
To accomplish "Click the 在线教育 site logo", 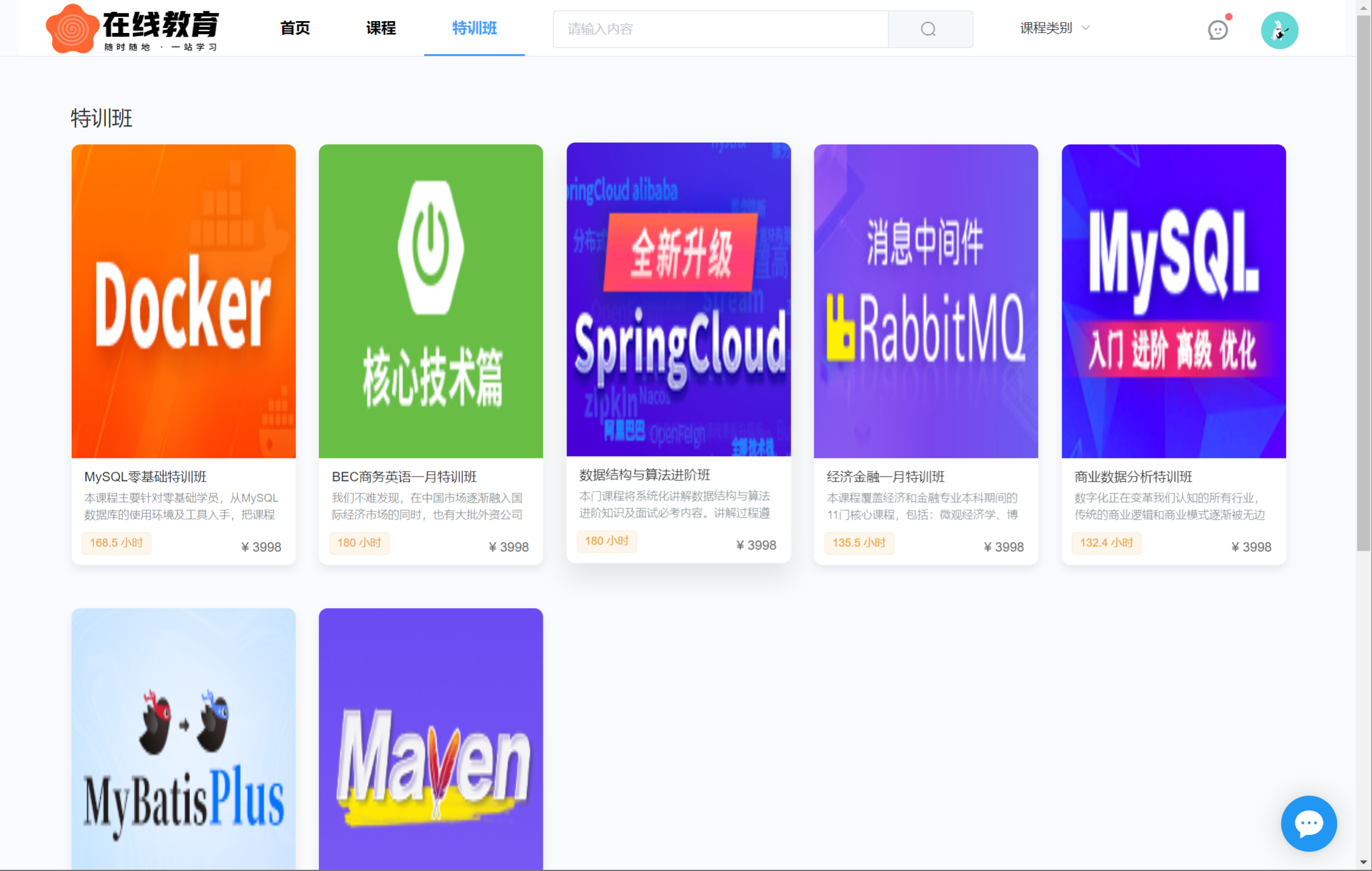I will tap(132, 29).
